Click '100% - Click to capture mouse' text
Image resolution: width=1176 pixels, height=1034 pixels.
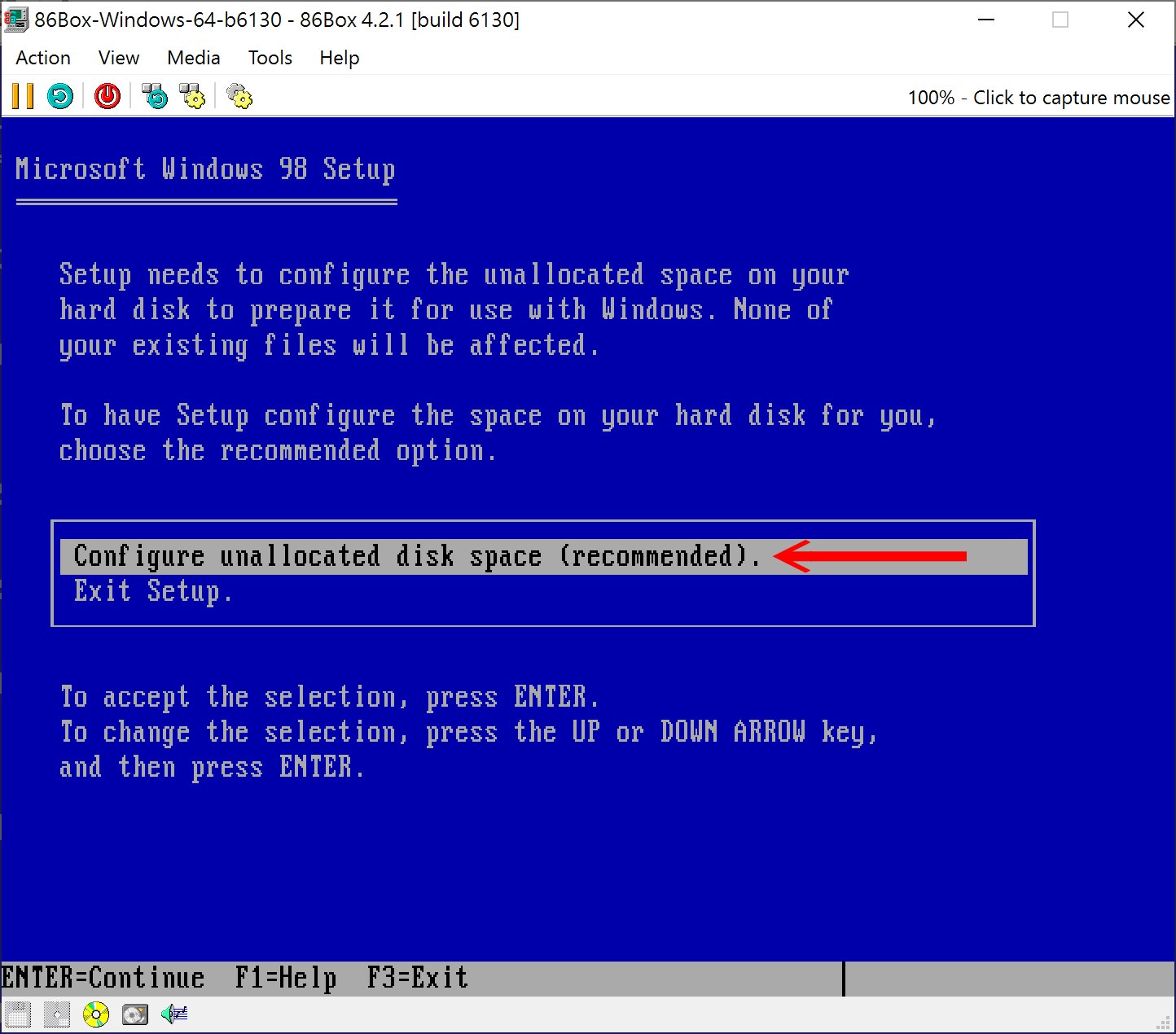(1038, 98)
